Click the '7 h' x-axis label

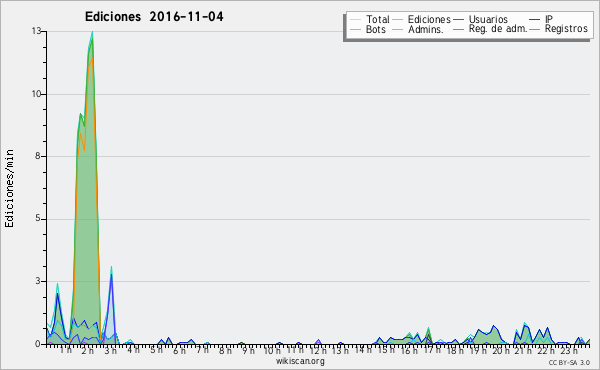coord(202,350)
